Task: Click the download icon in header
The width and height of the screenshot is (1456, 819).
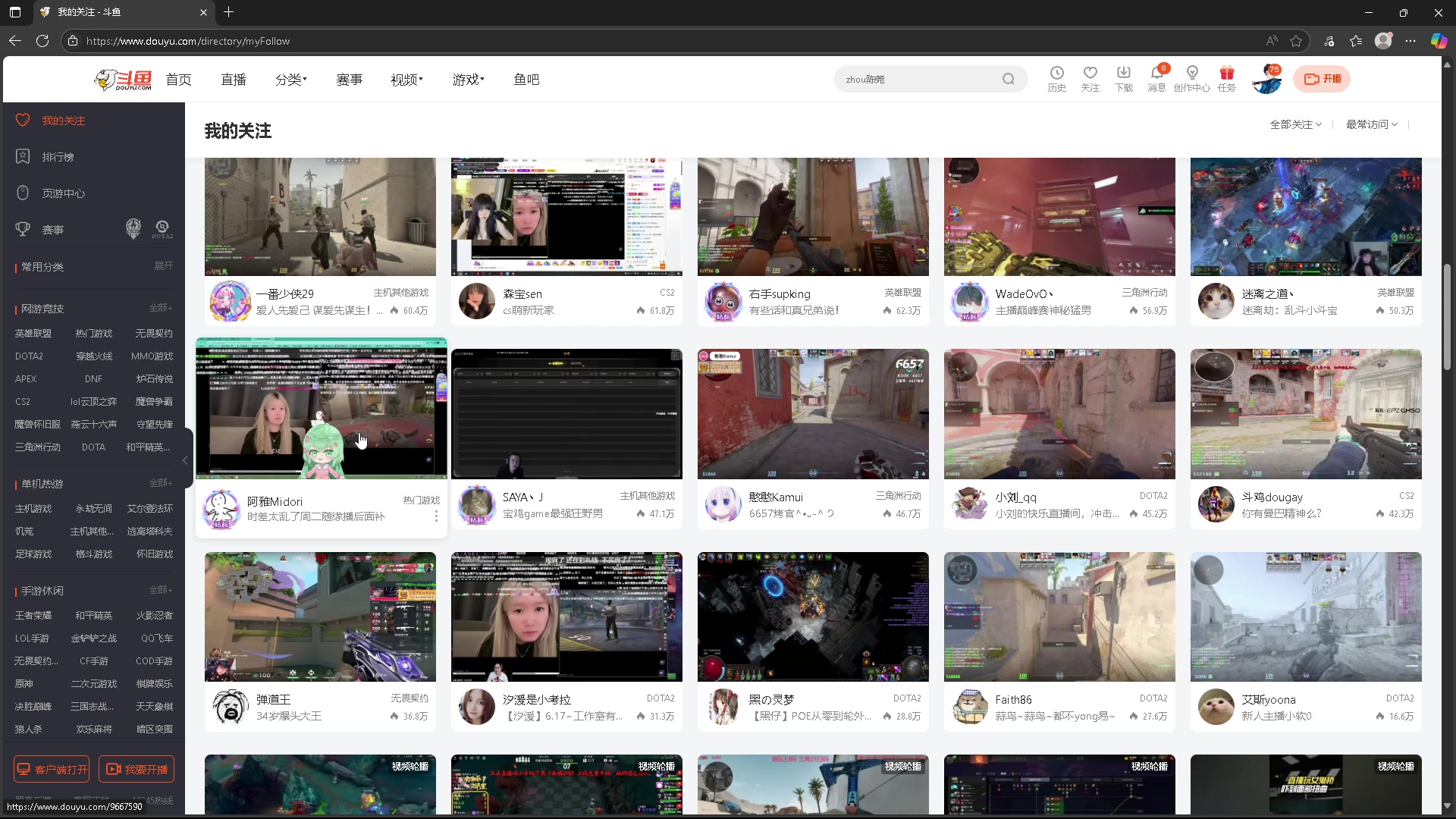Action: click(1123, 73)
